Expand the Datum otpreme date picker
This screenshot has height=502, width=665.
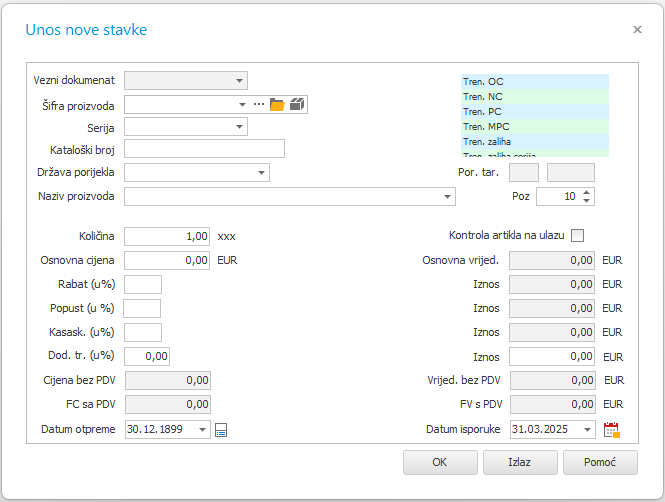tap(202, 430)
